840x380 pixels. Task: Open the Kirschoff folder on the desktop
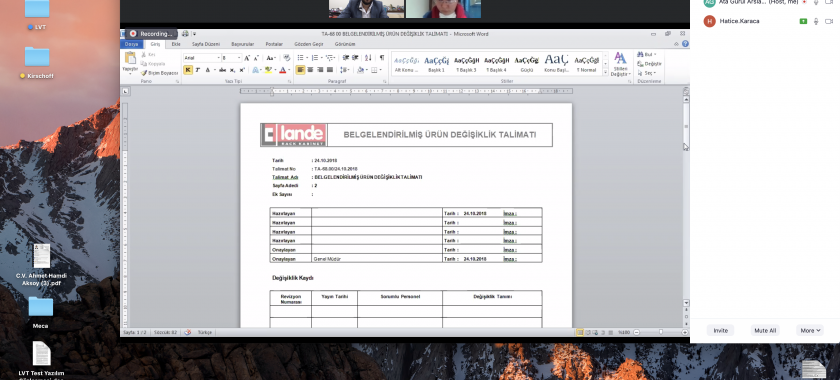pyautogui.click(x=37, y=62)
